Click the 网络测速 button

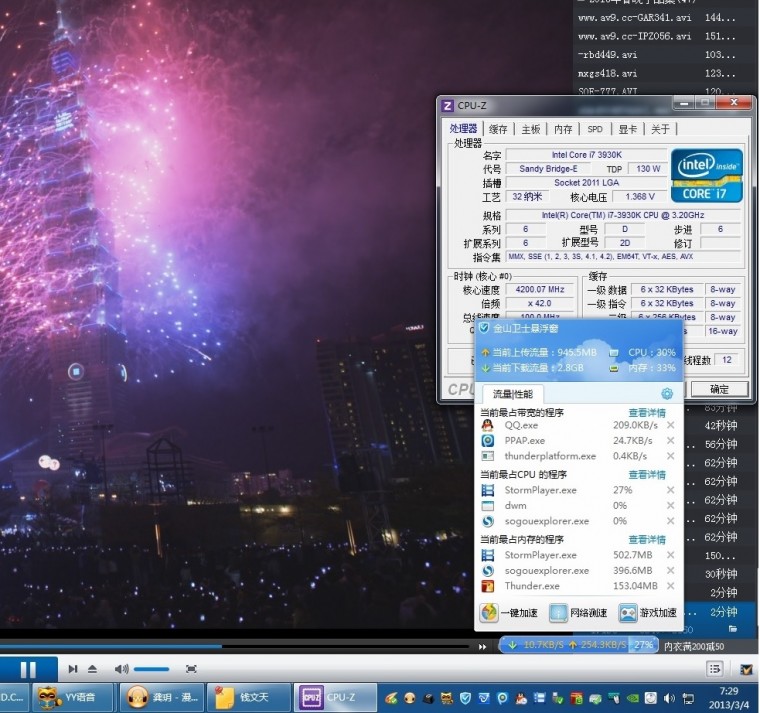(578, 613)
